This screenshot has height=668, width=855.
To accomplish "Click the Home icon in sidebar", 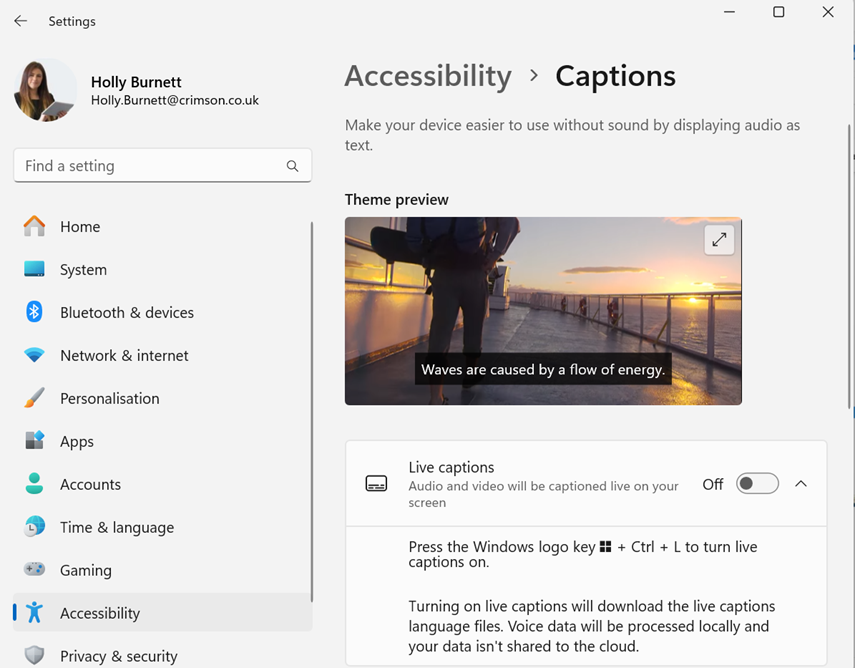I will click(x=34, y=227).
